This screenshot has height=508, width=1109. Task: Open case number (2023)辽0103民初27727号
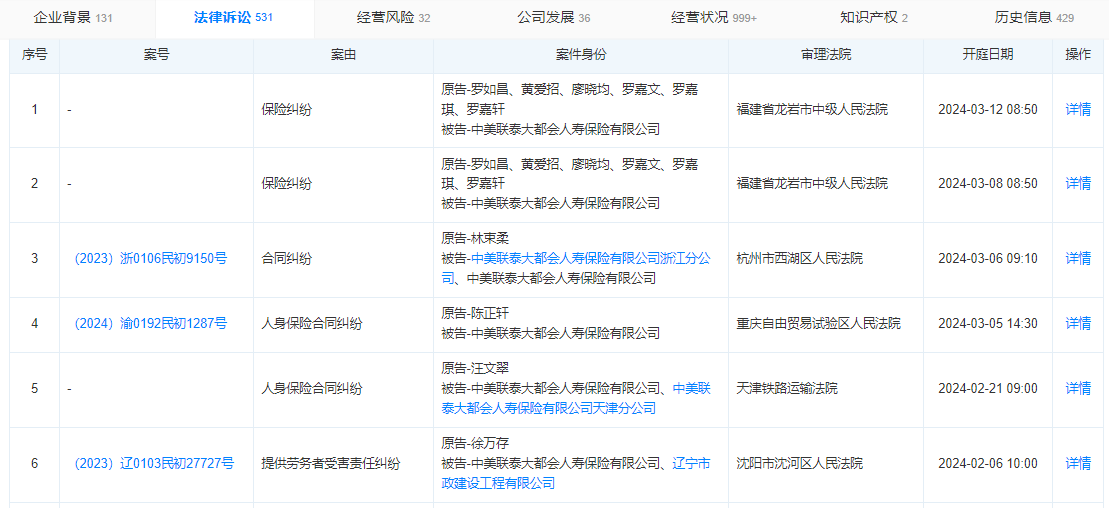tap(154, 463)
